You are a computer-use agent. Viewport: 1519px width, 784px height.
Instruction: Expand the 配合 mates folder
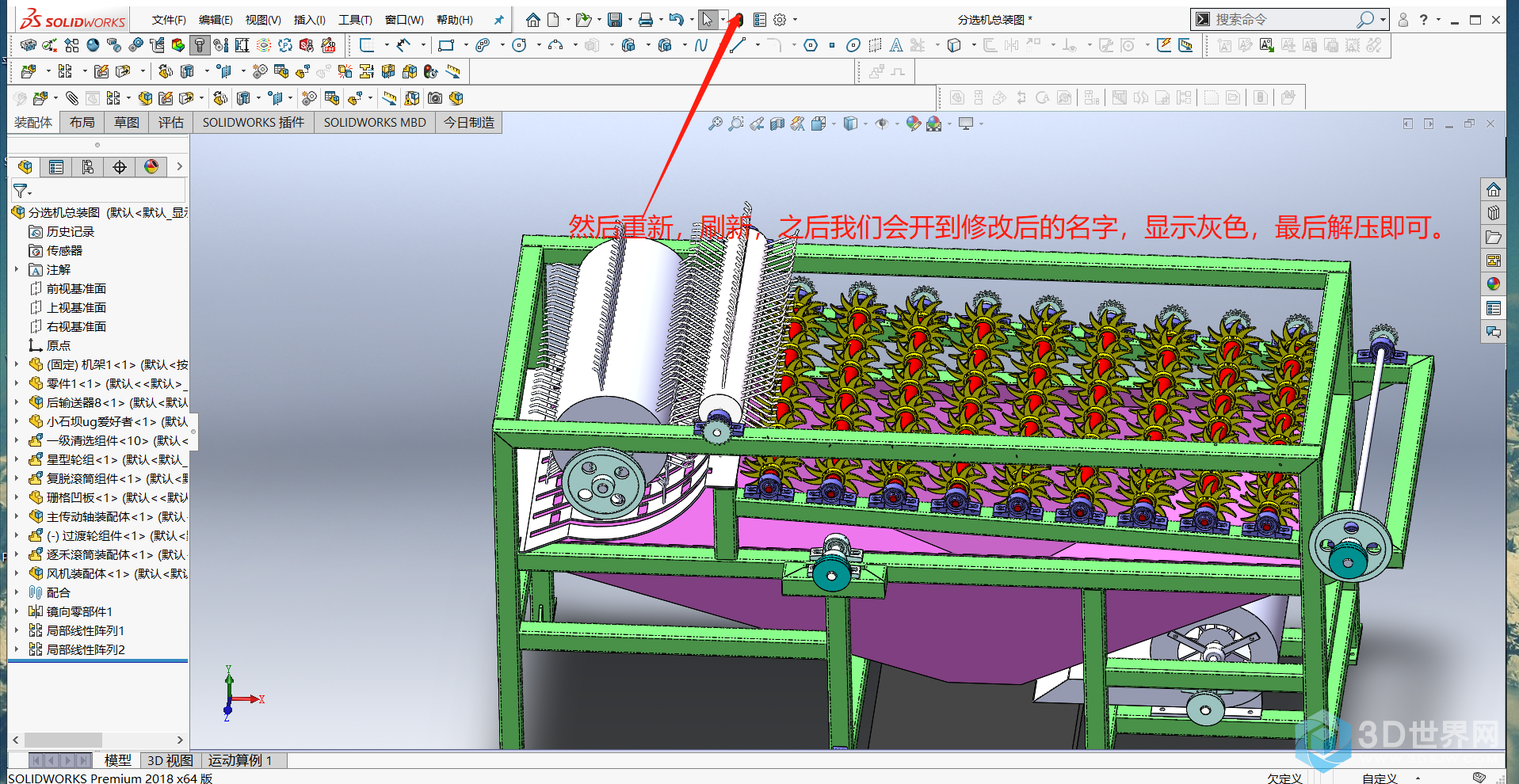[x=17, y=592]
